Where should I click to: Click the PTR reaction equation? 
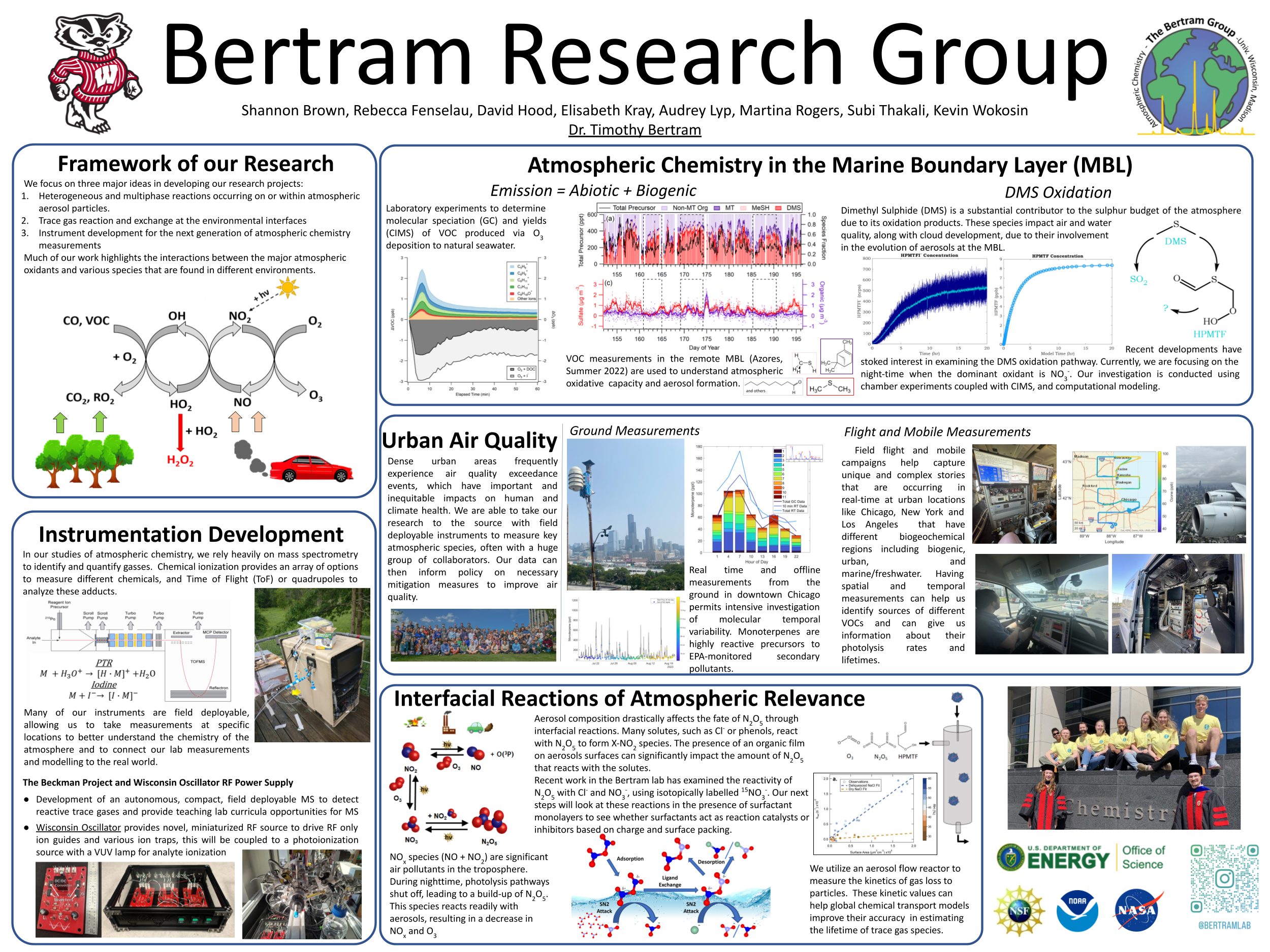(97, 673)
